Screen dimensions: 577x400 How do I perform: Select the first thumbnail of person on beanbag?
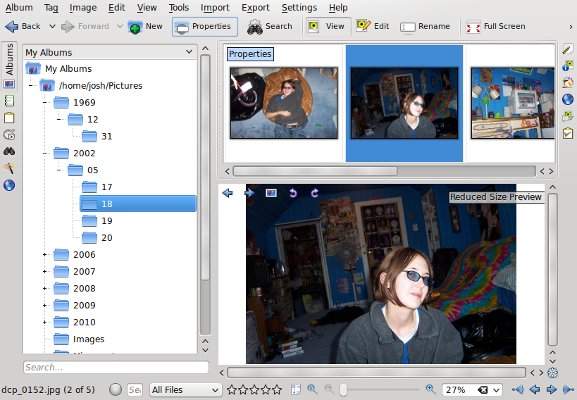(x=284, y=103)
